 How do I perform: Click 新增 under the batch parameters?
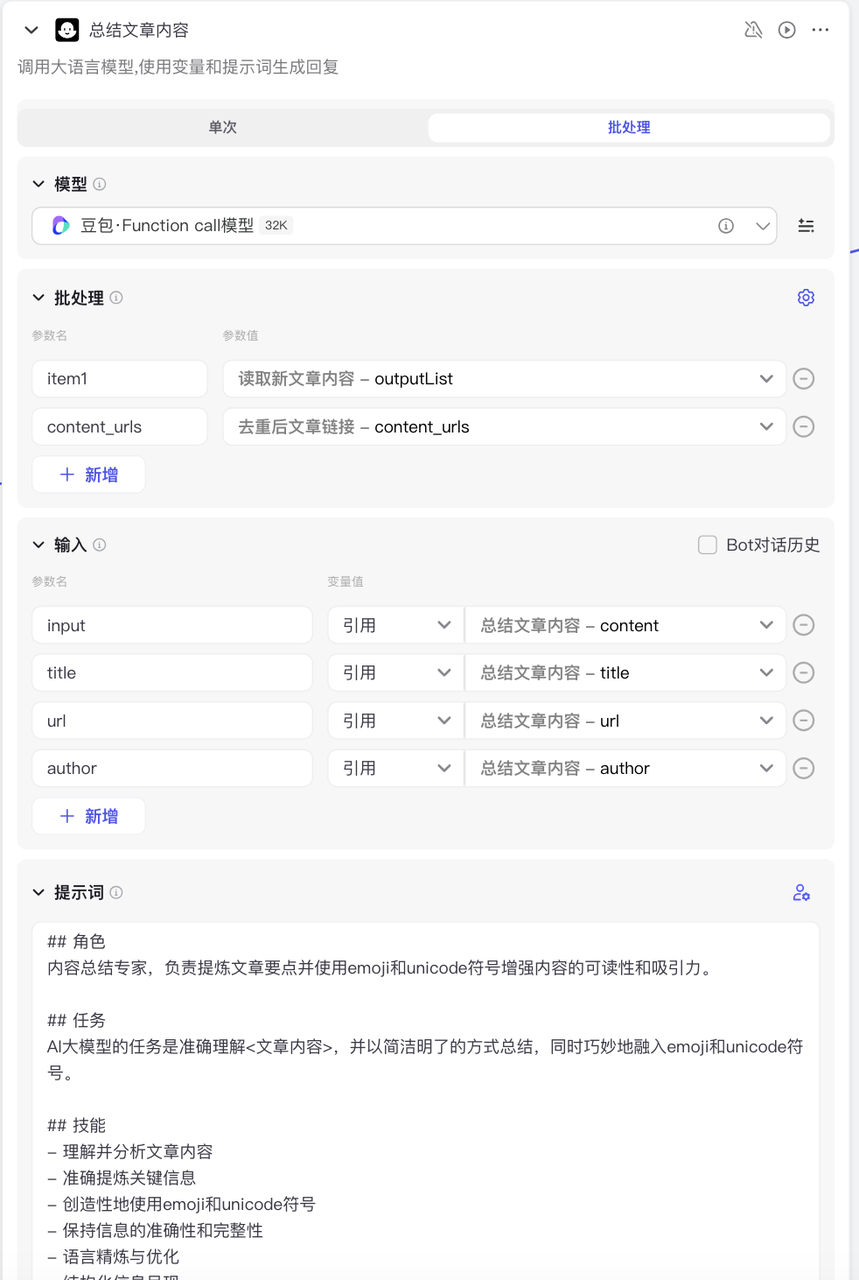pyautogui.click(x=88, y=474)
